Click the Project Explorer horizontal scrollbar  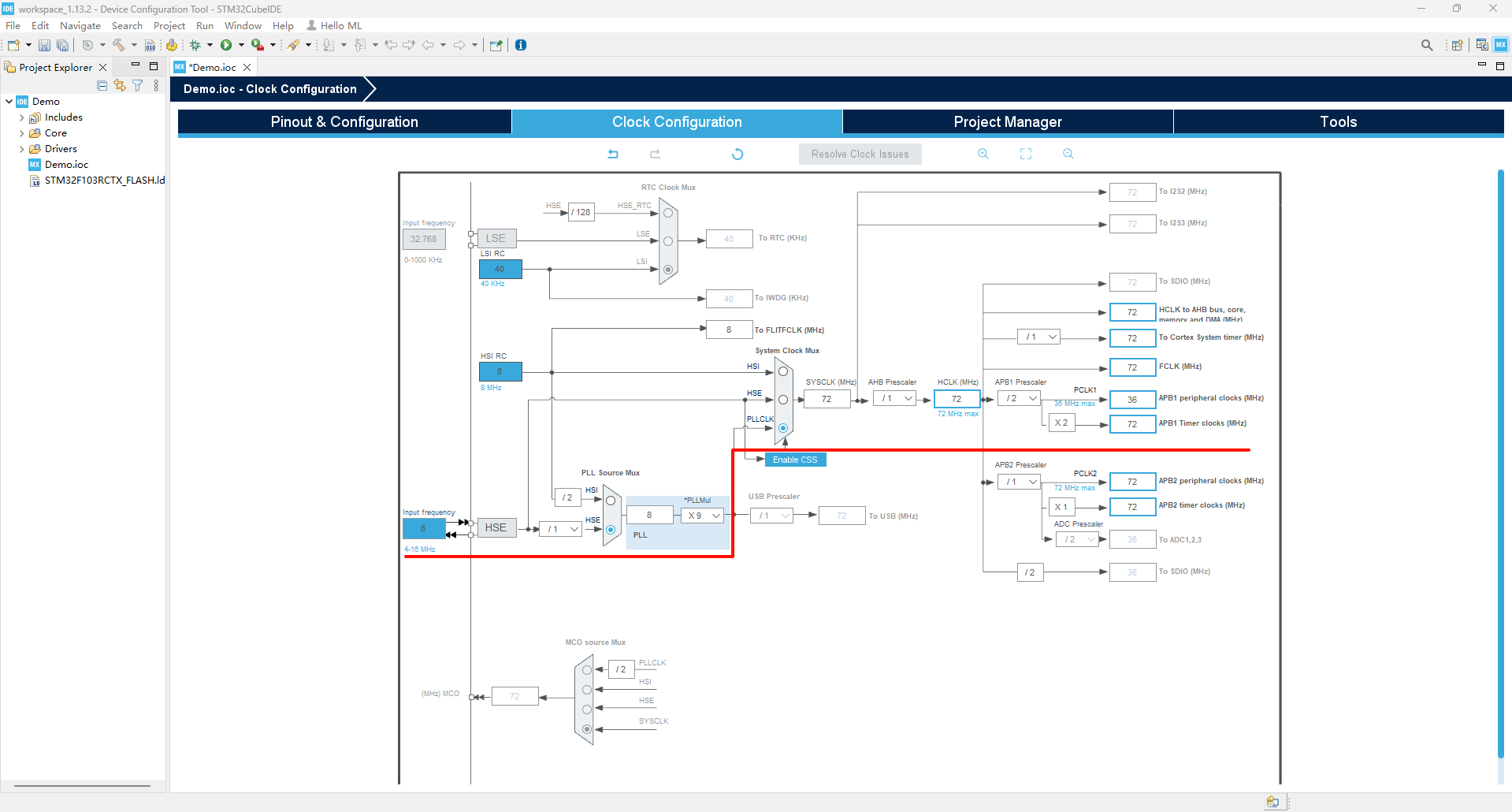click(82, 786)
